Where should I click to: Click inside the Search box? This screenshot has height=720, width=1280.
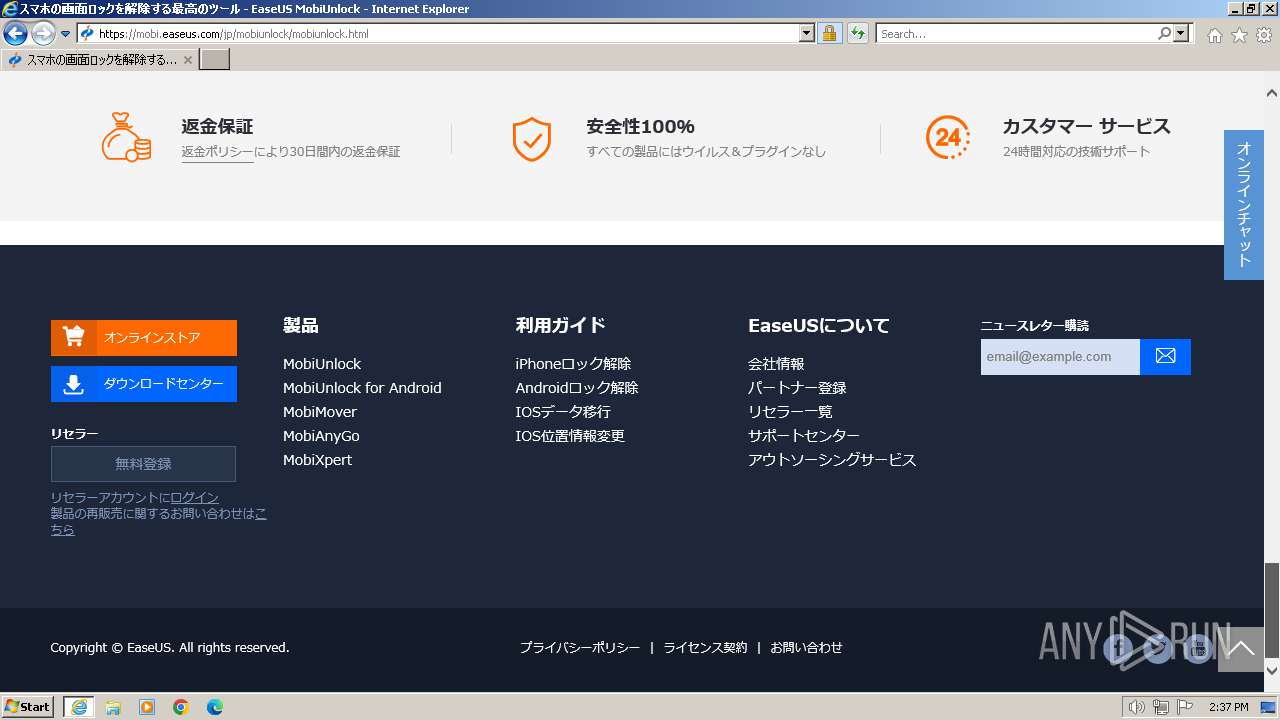1015,33
